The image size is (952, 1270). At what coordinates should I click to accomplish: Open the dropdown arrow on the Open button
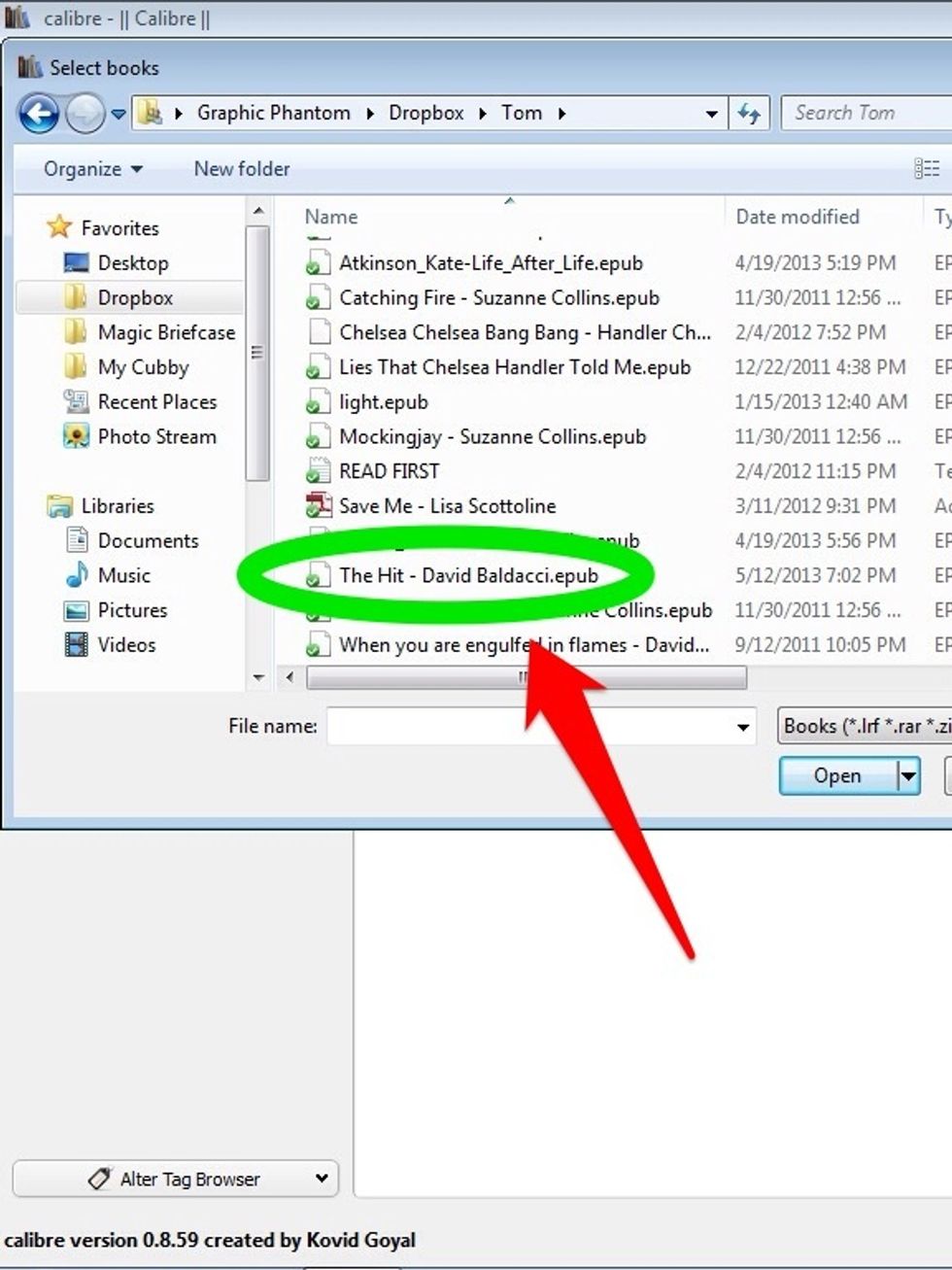click(x=911, y=775)
